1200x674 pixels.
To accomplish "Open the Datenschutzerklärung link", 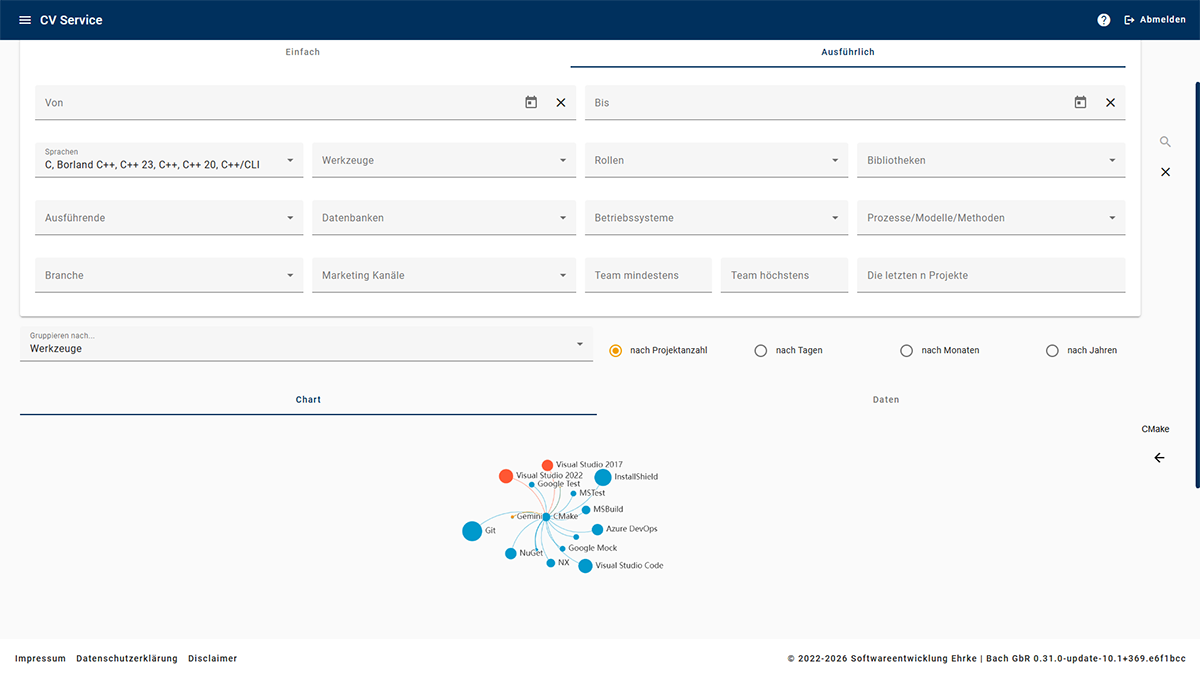I will pyautogui.click(x=127, y=658).
